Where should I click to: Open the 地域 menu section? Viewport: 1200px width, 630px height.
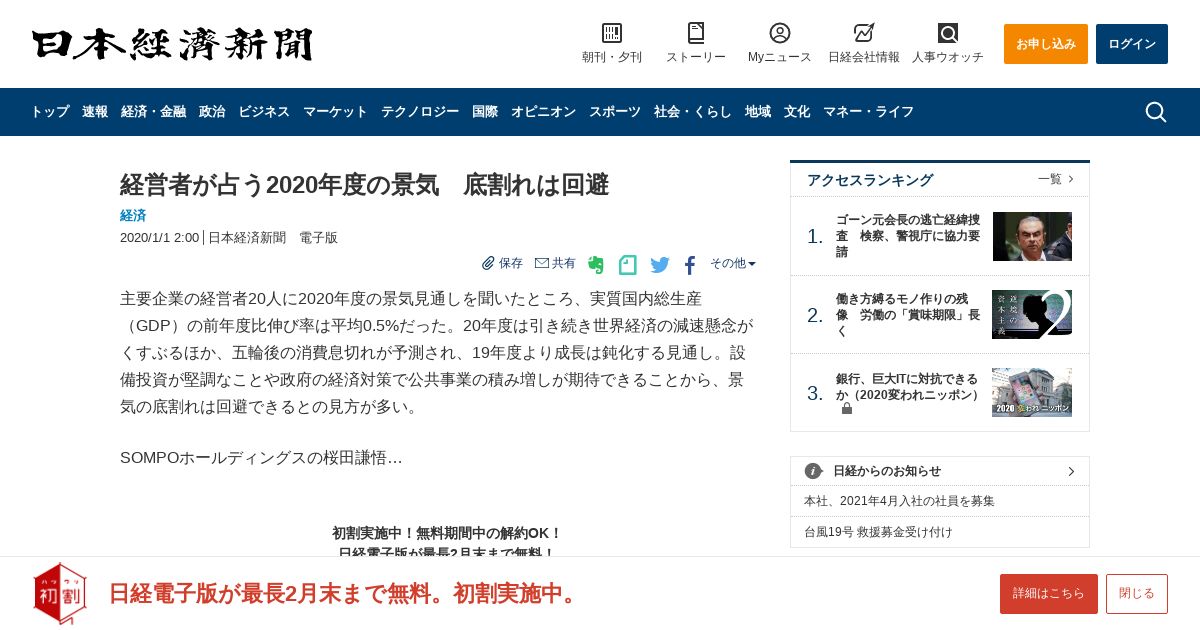[x=758, y=112]
